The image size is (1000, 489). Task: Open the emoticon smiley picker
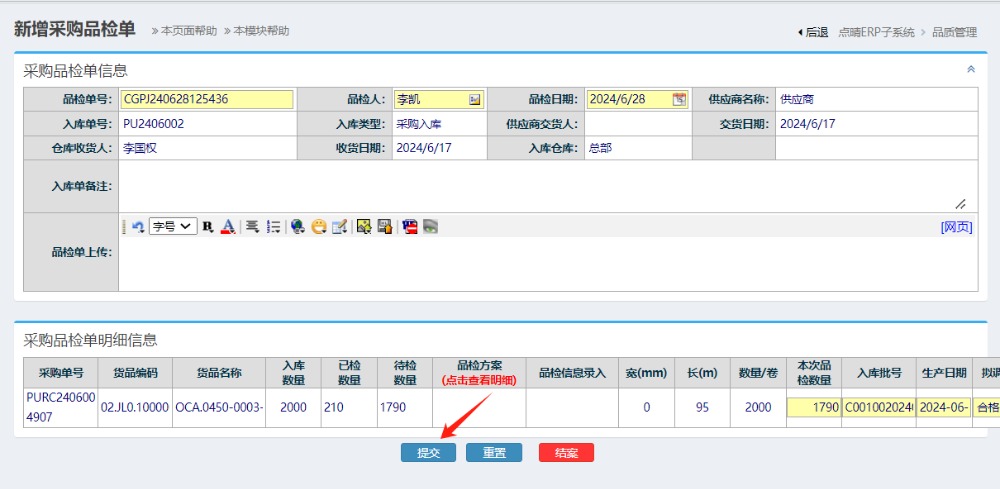tap(319, 227)
